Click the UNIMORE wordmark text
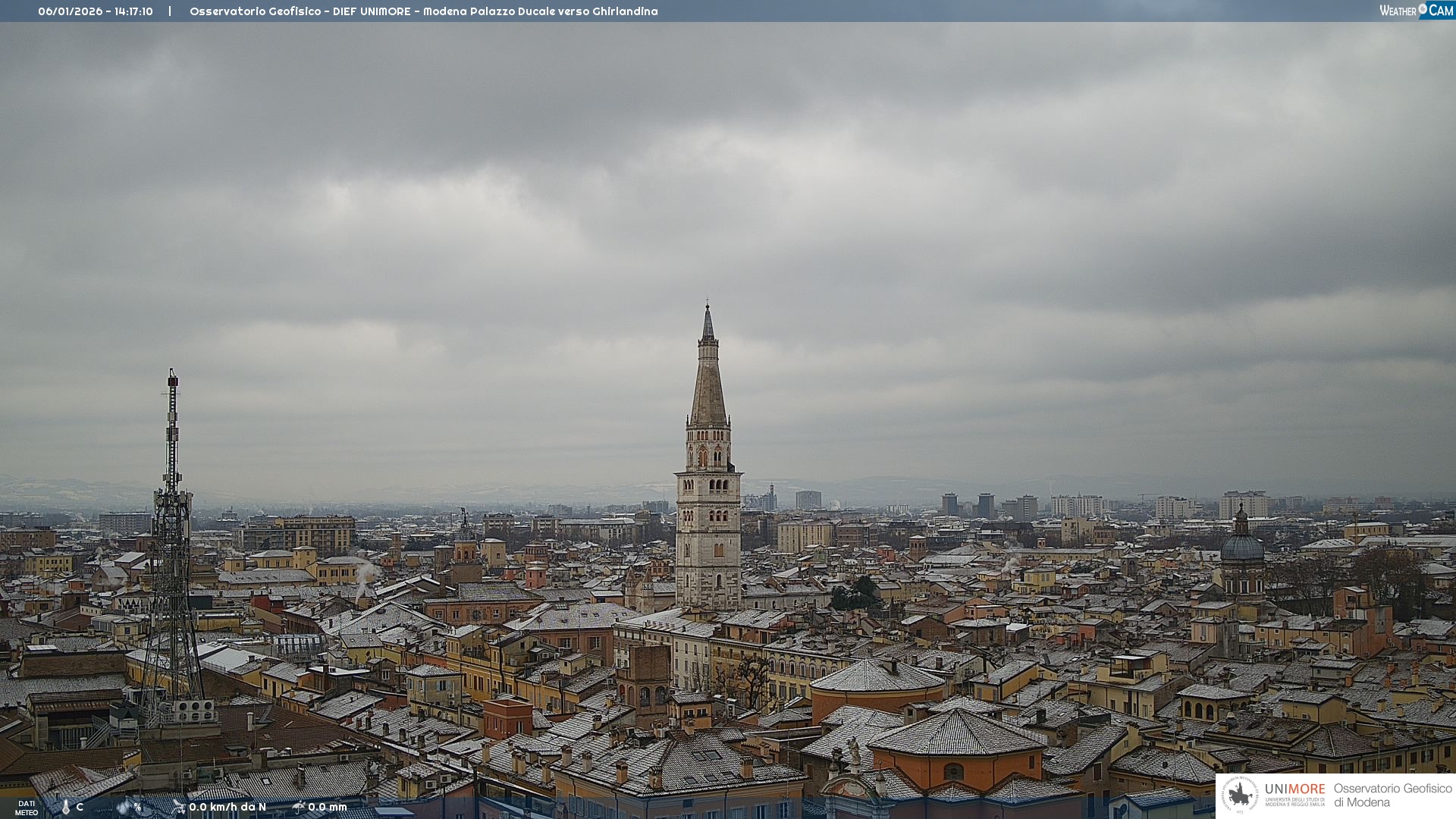1456x819 pixels. [1294, 789]
